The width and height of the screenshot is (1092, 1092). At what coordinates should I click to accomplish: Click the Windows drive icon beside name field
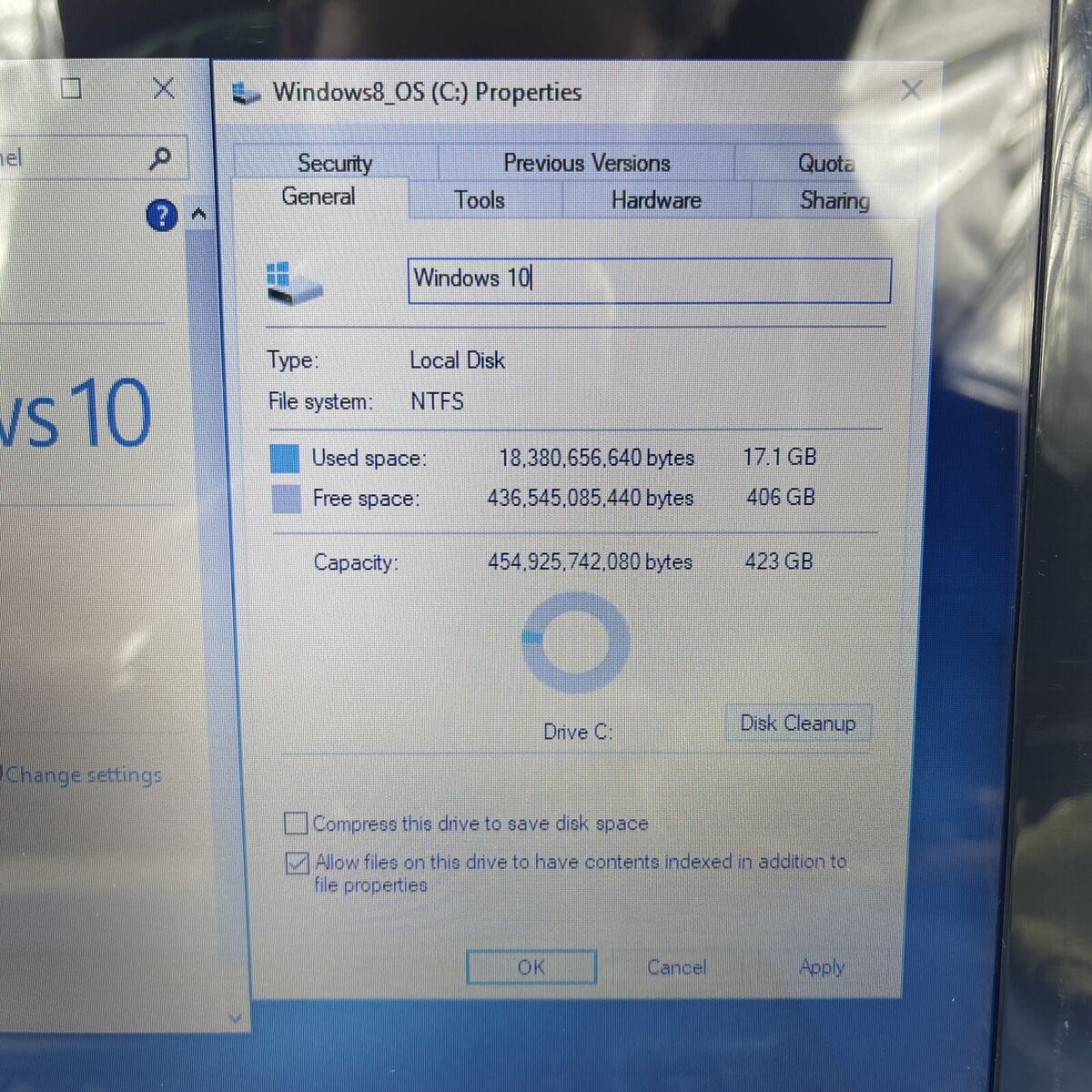294,283
